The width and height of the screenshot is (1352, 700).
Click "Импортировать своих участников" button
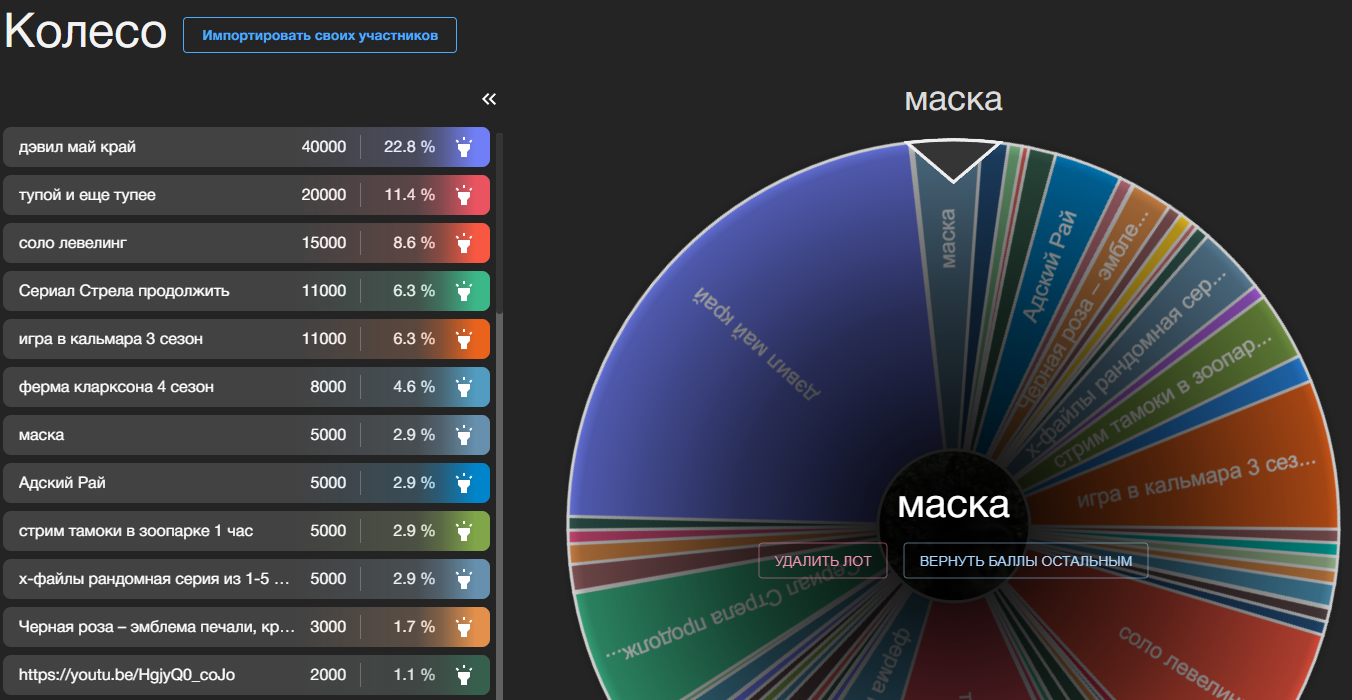pos(320,35)
